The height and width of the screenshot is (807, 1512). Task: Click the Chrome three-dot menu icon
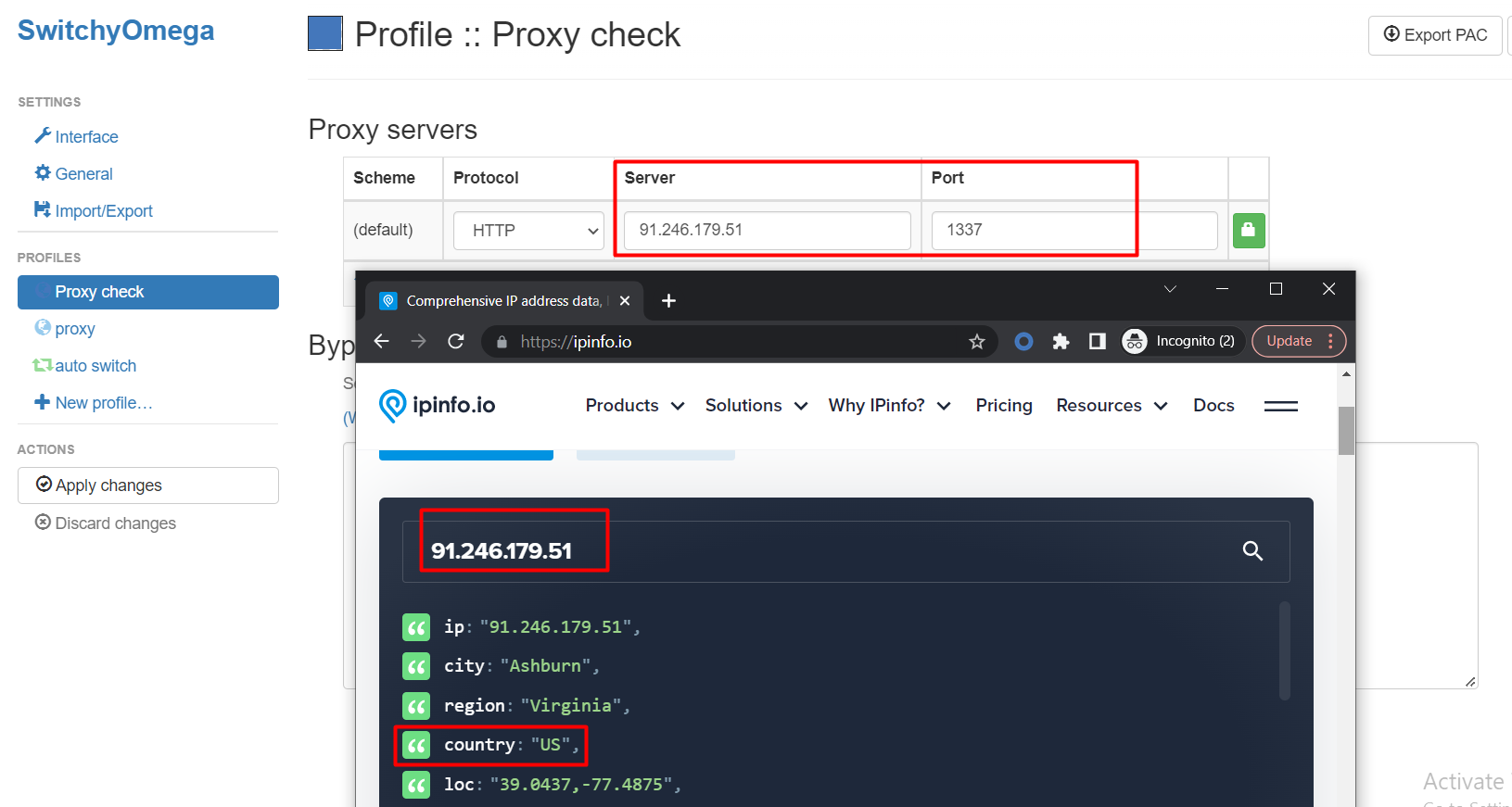tap(1330, 341)
